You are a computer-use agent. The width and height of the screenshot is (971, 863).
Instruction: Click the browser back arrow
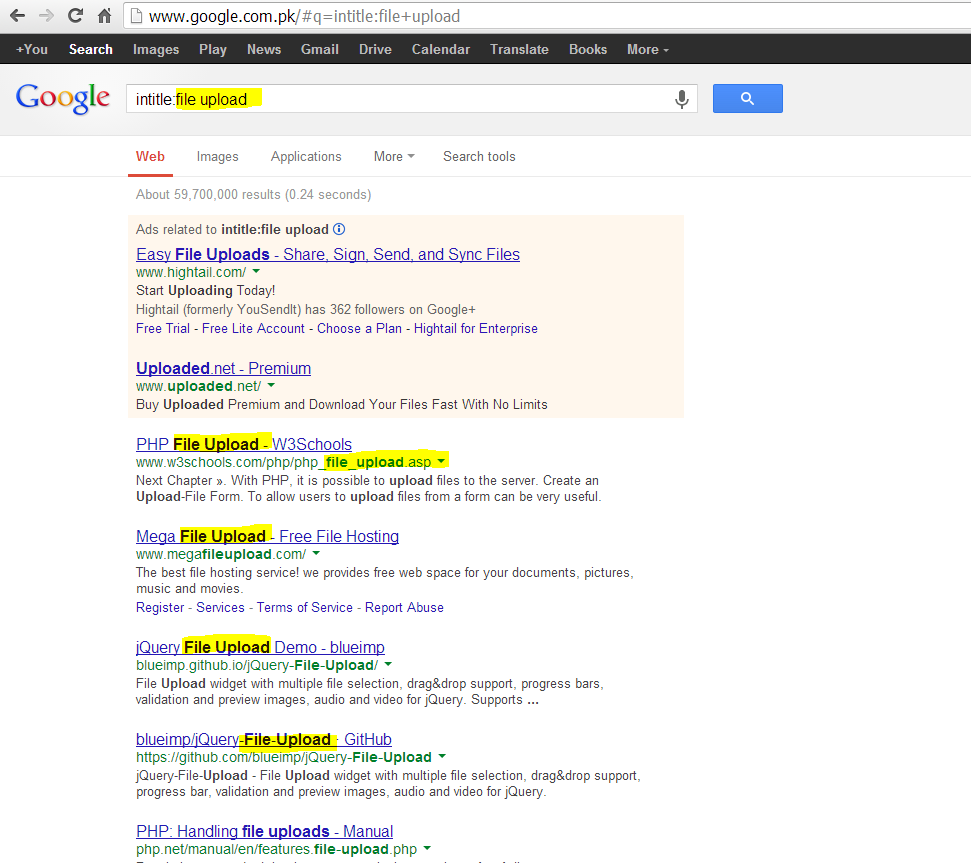pyautogui.click(x=17, y=15)
